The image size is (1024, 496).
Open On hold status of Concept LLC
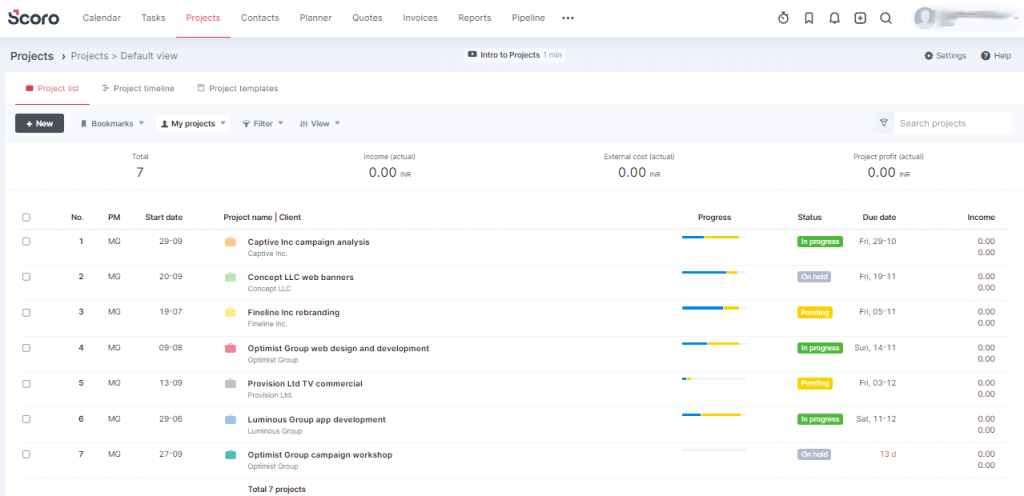click(x=814, y=277)
